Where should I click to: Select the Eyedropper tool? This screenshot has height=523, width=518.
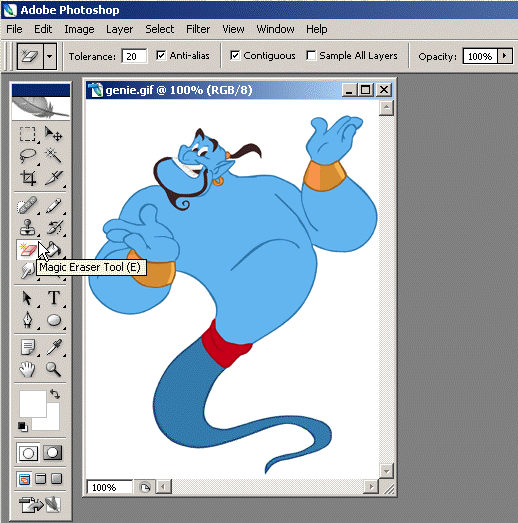pos(53,347)
